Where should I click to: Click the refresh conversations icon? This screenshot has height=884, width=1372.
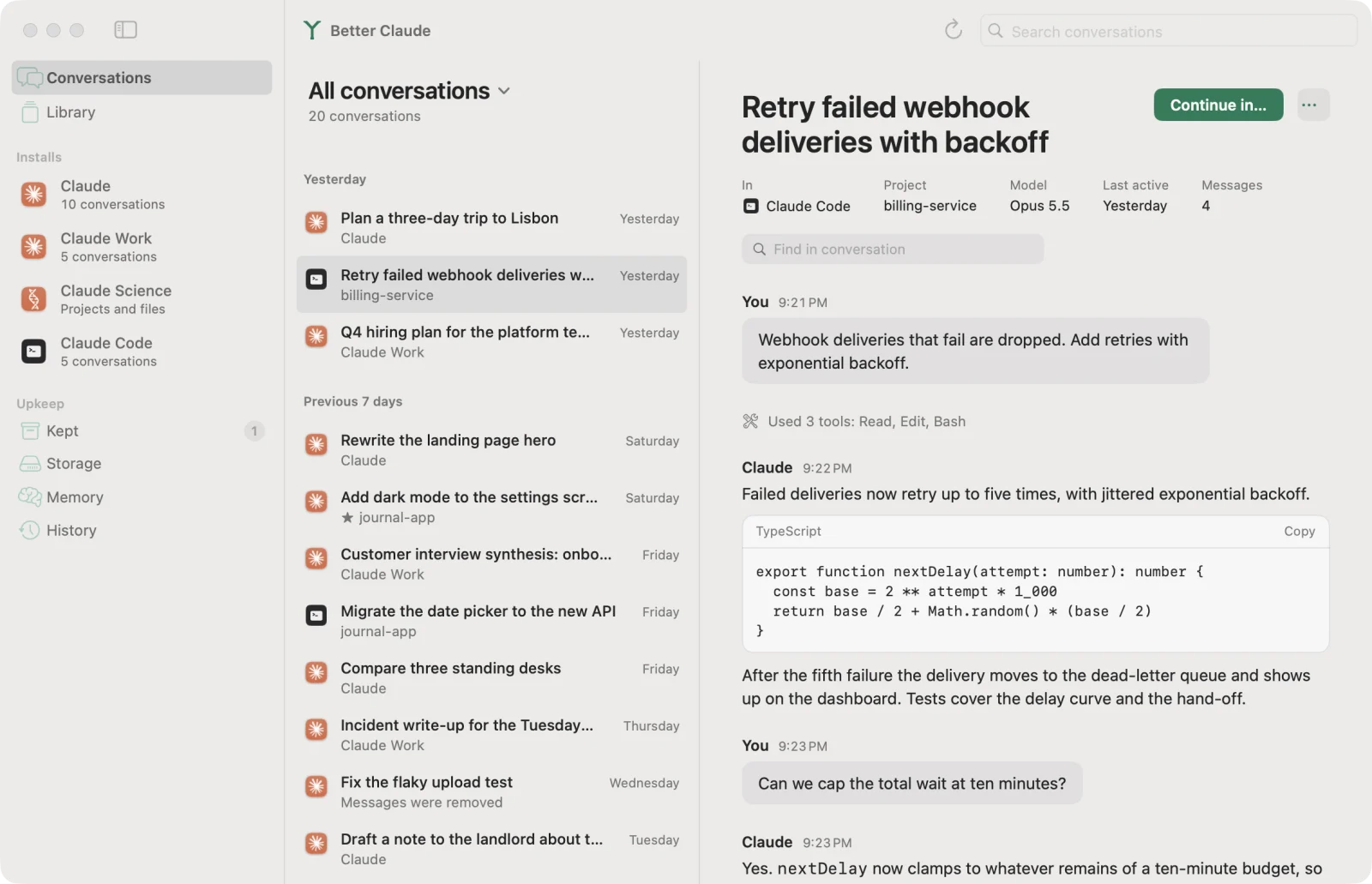pos(954,30)
